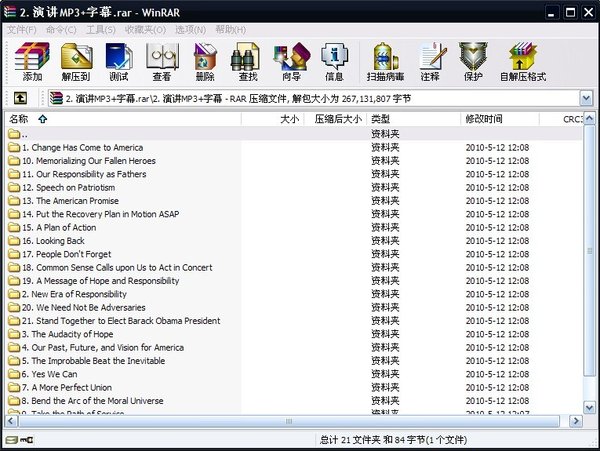Click vertical scrollbar down arrow

(x=589, y=407)
